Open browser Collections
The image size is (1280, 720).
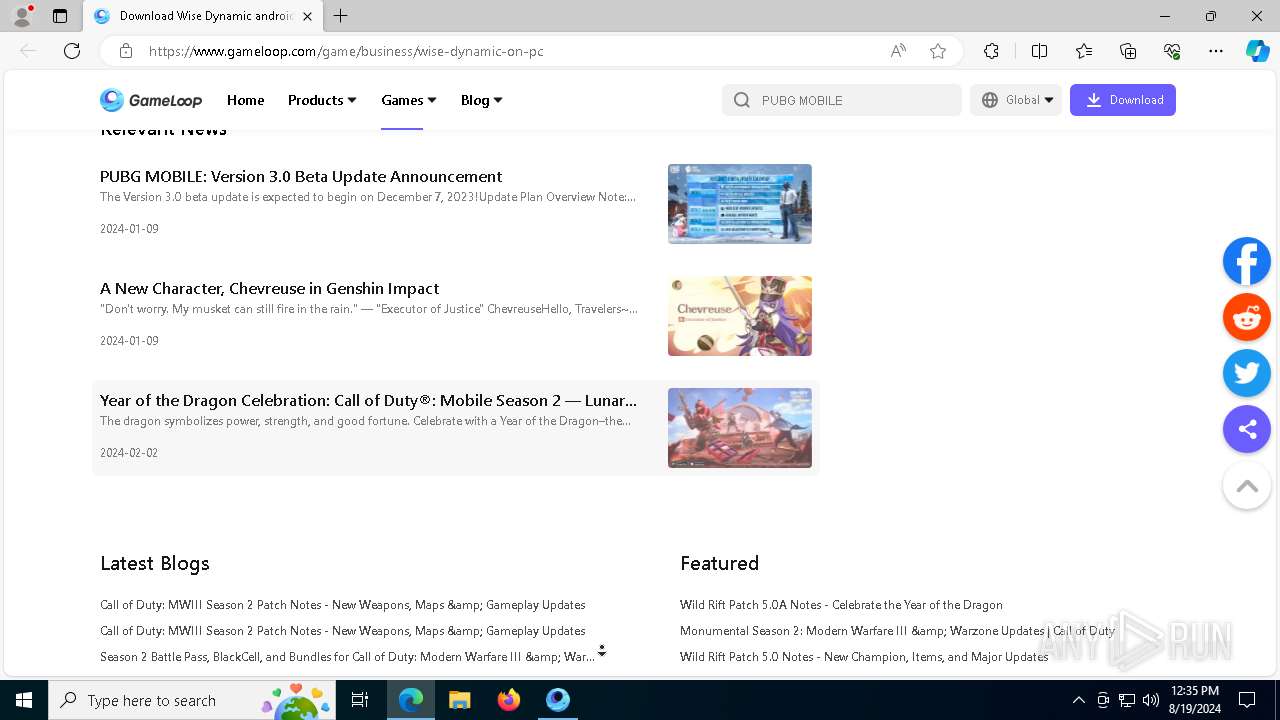(x=1128, y=51)
